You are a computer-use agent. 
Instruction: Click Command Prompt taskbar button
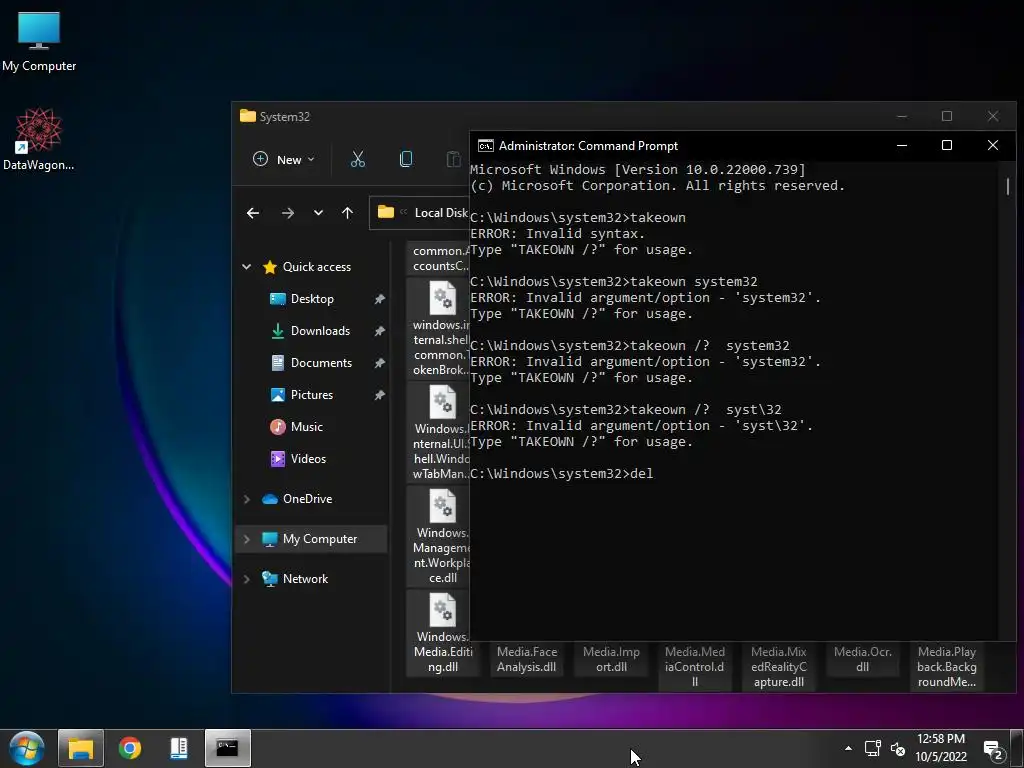[x=227, y=748]
